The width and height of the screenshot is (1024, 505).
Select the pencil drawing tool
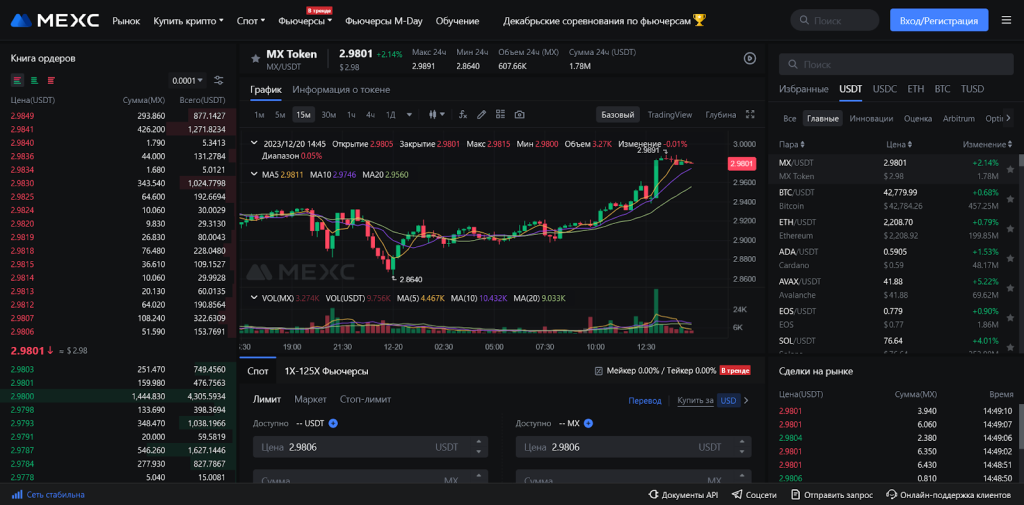(481, 114)
